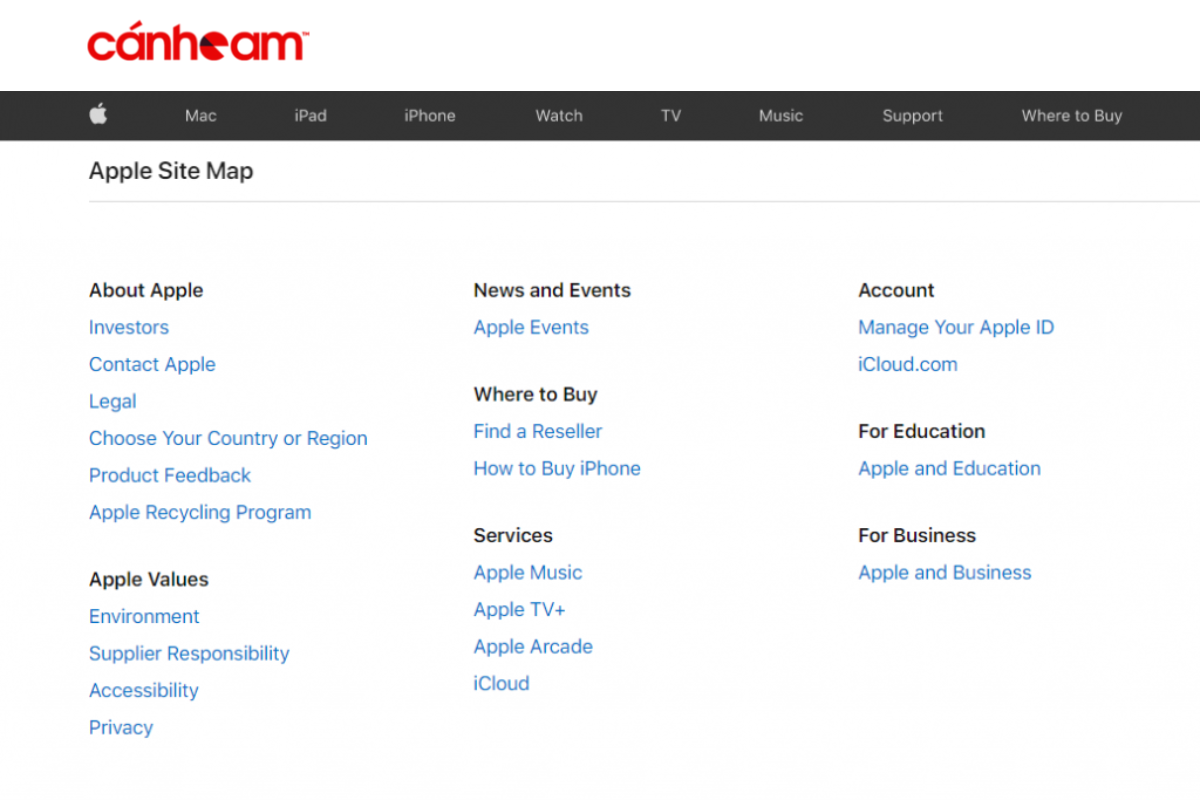Click the Apple Site Map heading

click(171, 171)
